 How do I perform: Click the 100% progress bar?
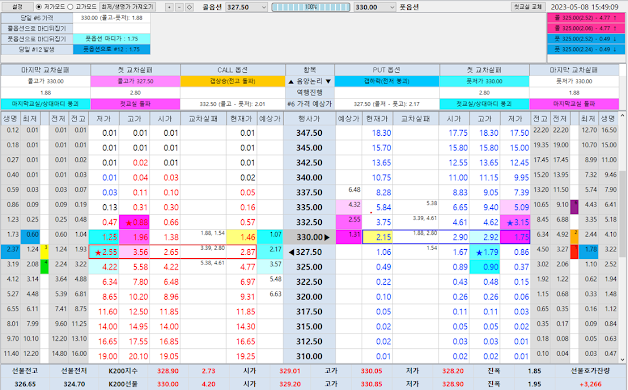[310, 7]
